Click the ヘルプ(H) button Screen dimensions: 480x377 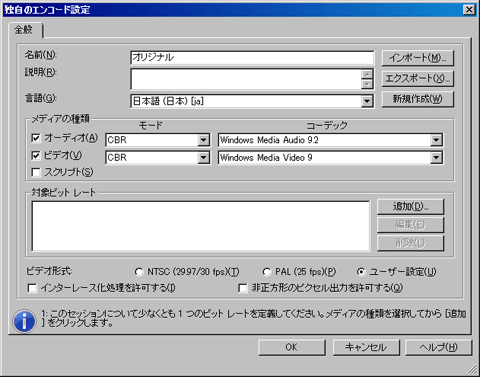(439, 347)
